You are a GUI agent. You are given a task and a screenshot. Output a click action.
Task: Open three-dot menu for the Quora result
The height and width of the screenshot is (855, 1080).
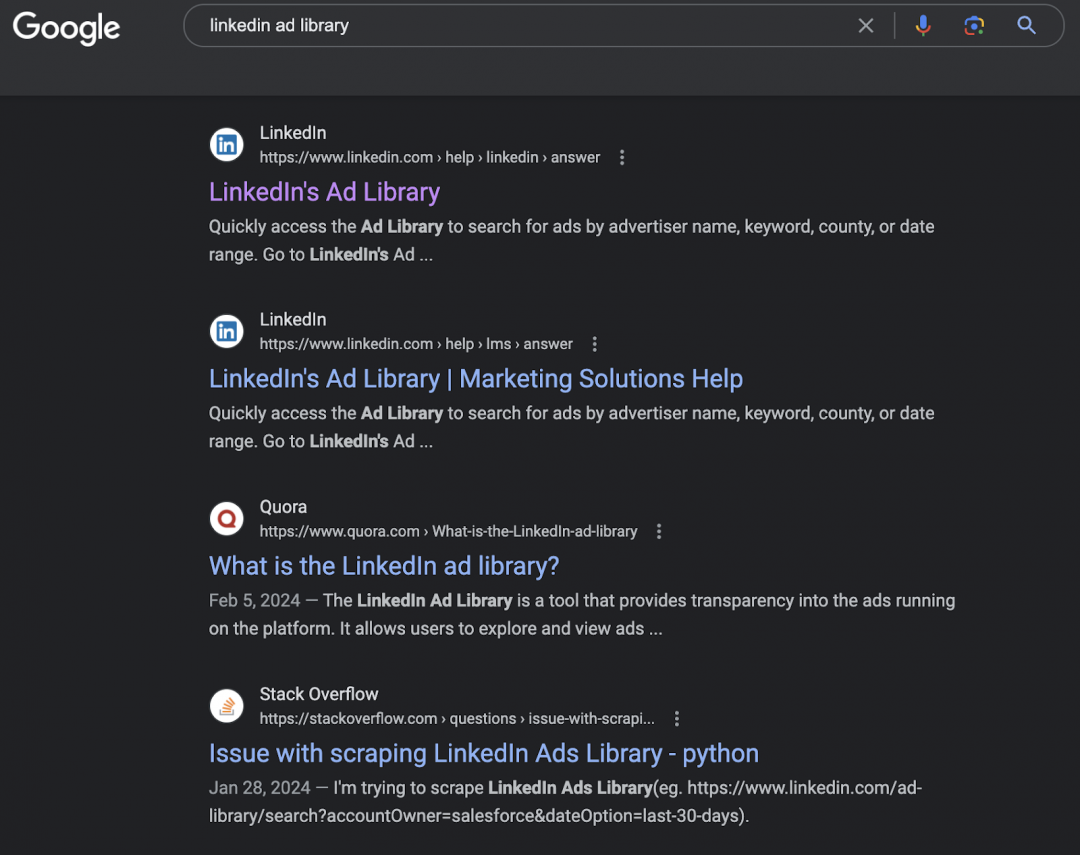coord(659,531)
